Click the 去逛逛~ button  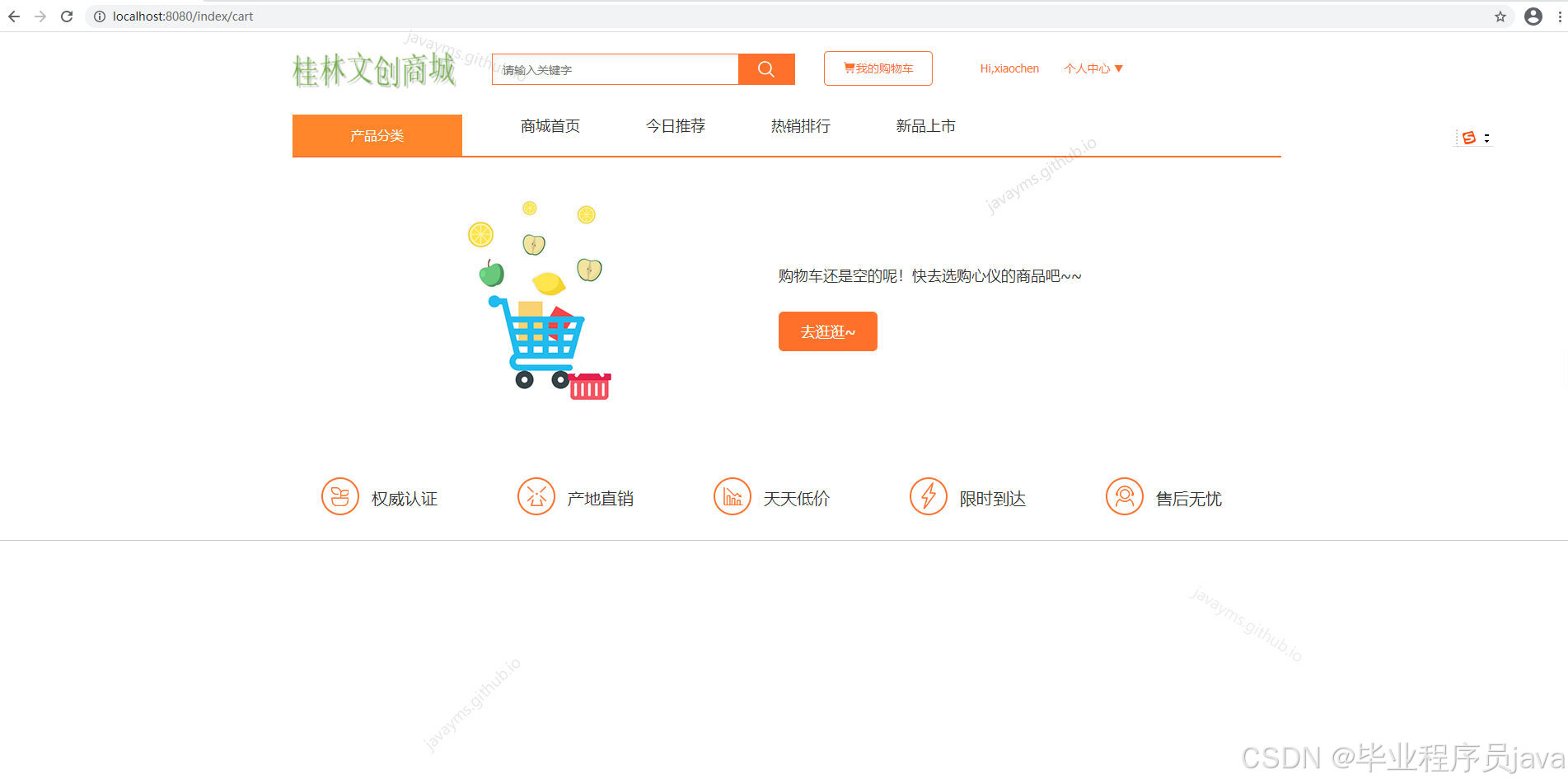coord(828,331)
